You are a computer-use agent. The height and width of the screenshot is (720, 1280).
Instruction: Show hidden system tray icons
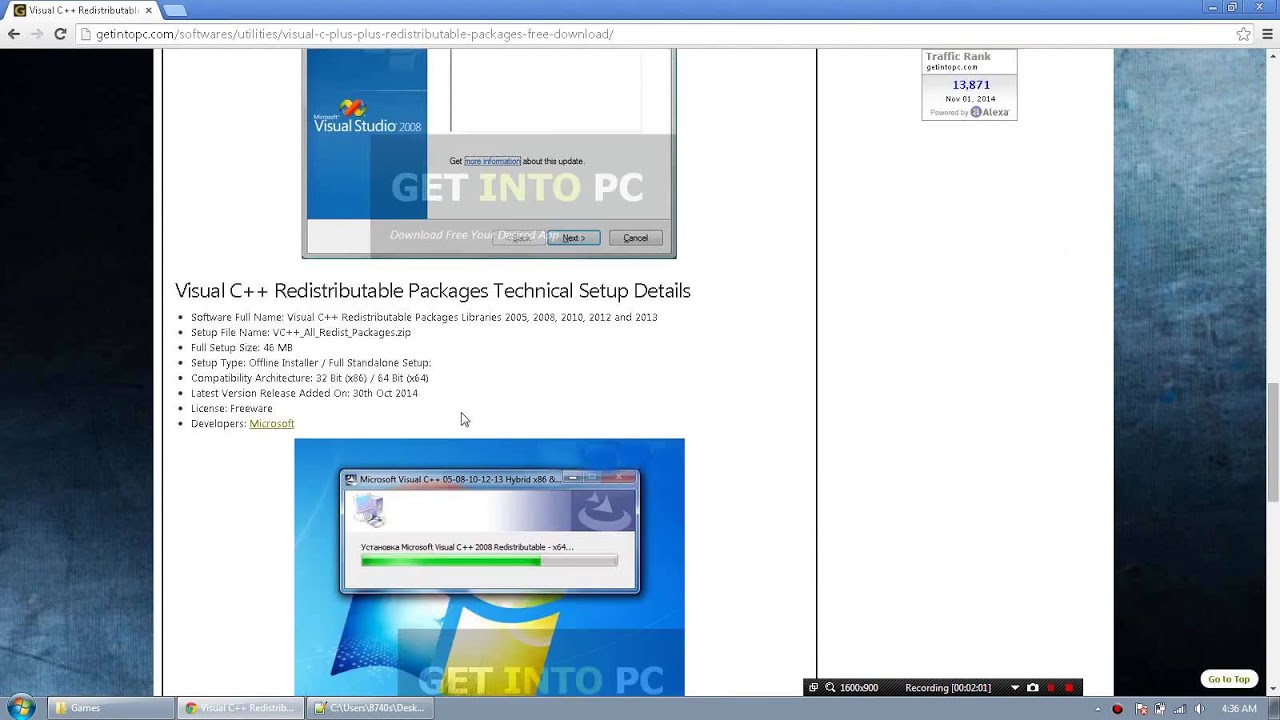(x=1098, y=709)
